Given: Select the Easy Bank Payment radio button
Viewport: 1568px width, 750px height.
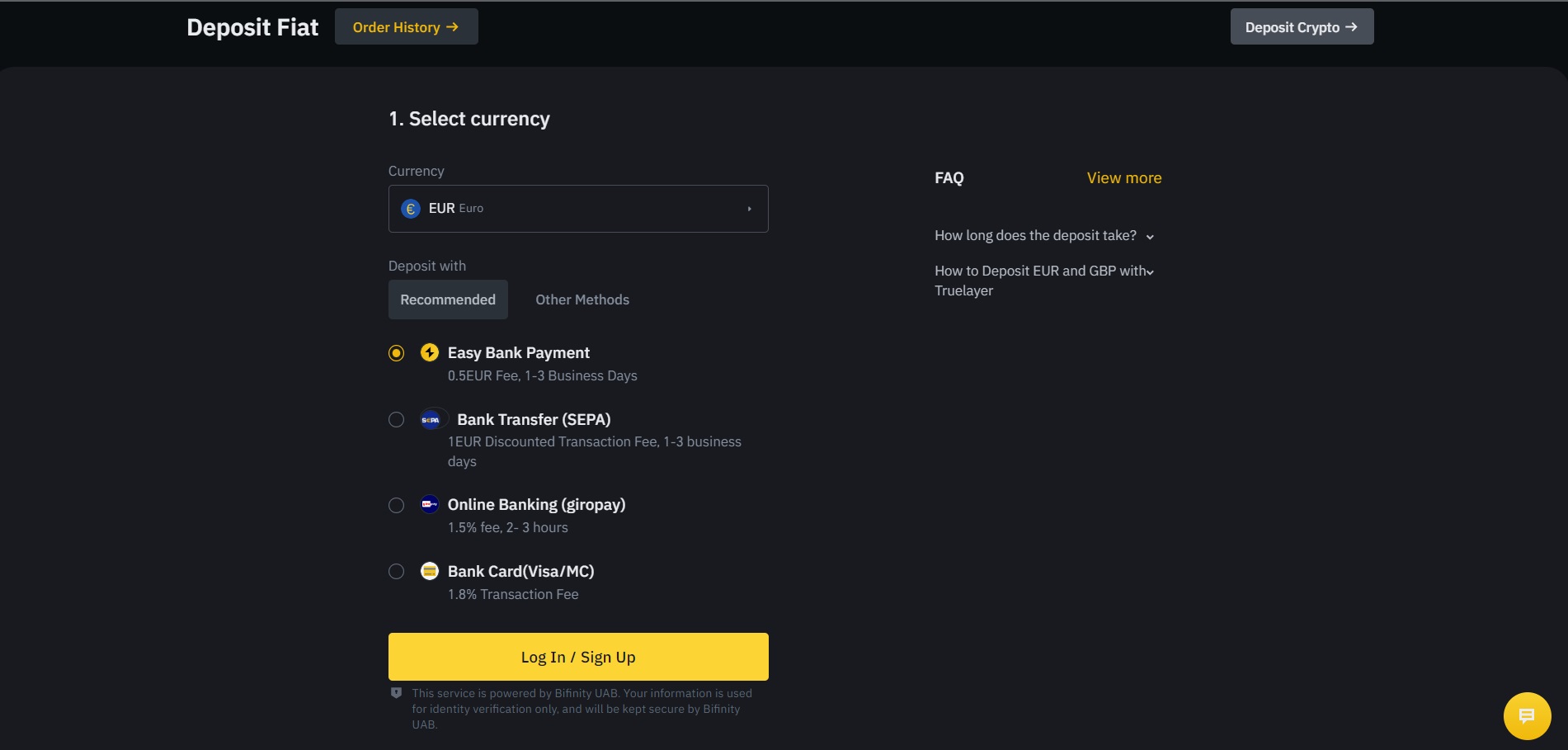Looking at the screenshot, I should coord(397,353).
